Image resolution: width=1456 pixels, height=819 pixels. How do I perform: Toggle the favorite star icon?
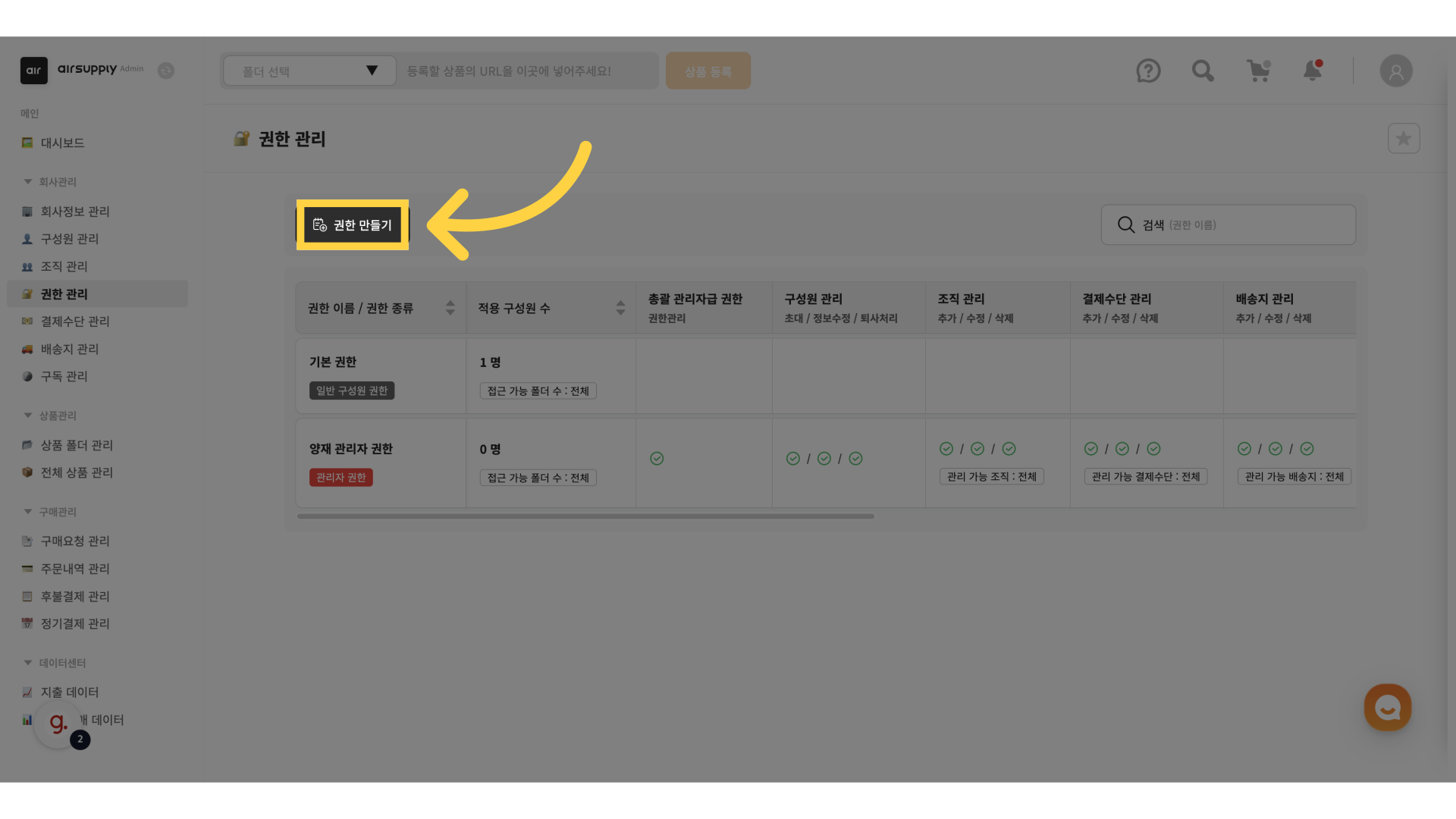1403,139
